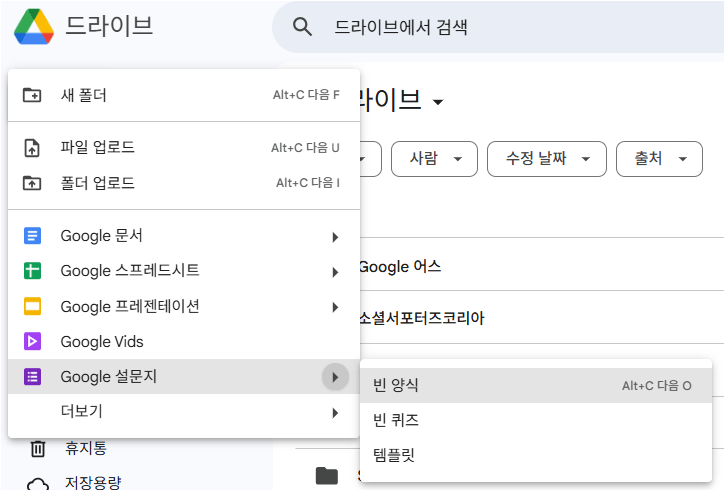Select Google Vids menu item
The width and height of the screenshot is (725, 491).
(x=184, y=342)
